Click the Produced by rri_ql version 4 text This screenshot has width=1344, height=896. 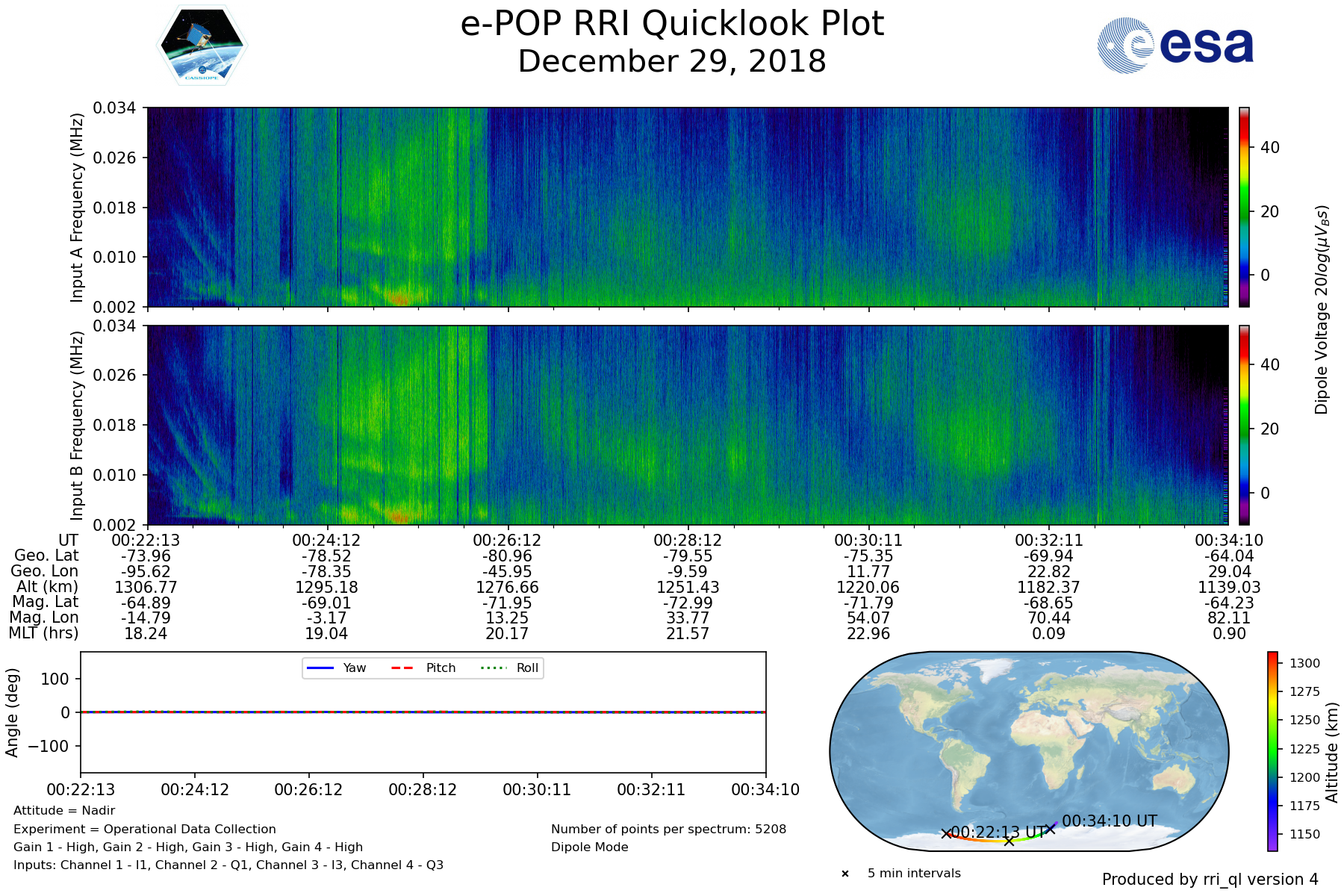point(1210,880)
